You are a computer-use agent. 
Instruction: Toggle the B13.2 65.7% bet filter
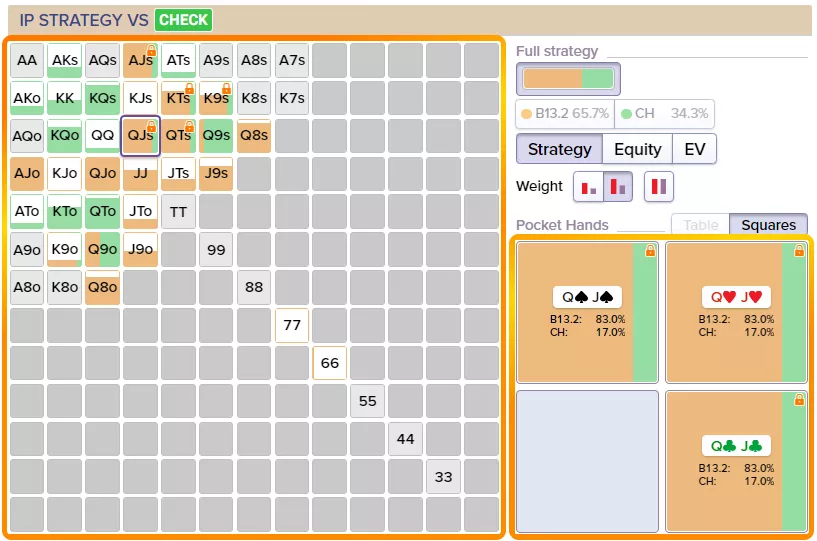(x=565, y=114)
